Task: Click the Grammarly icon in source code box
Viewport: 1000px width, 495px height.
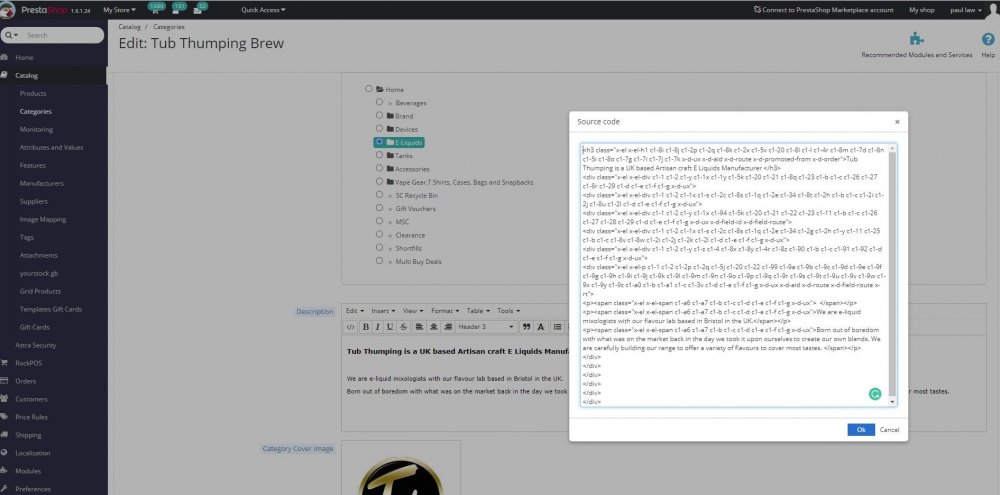Action: [874, 394]
